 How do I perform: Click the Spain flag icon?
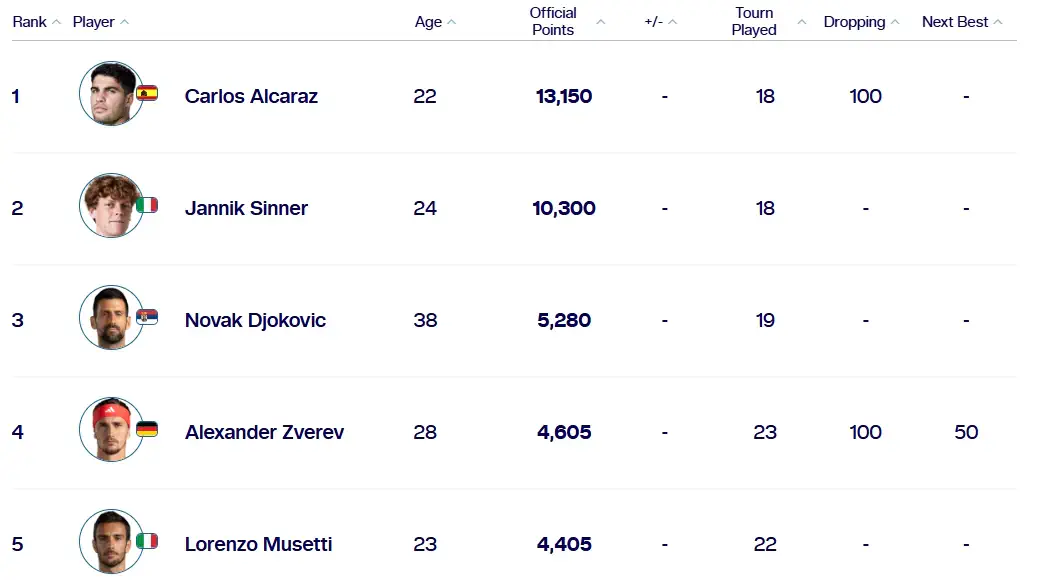[147, 93]
